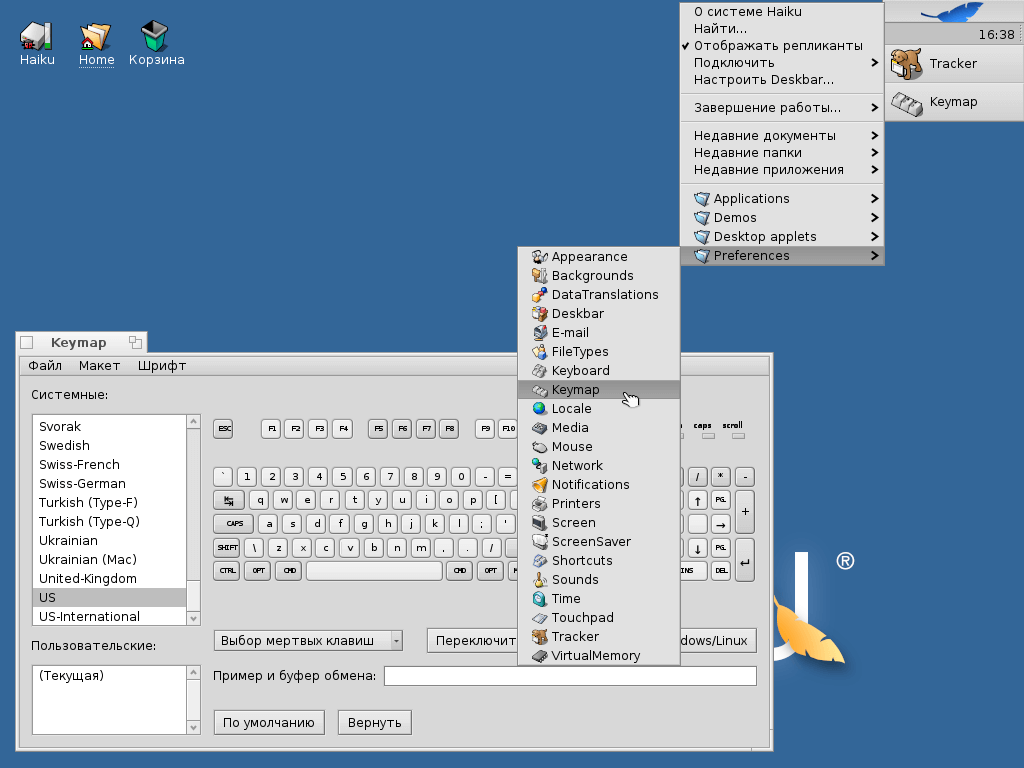Open Printers preferences

click(599, 503)
